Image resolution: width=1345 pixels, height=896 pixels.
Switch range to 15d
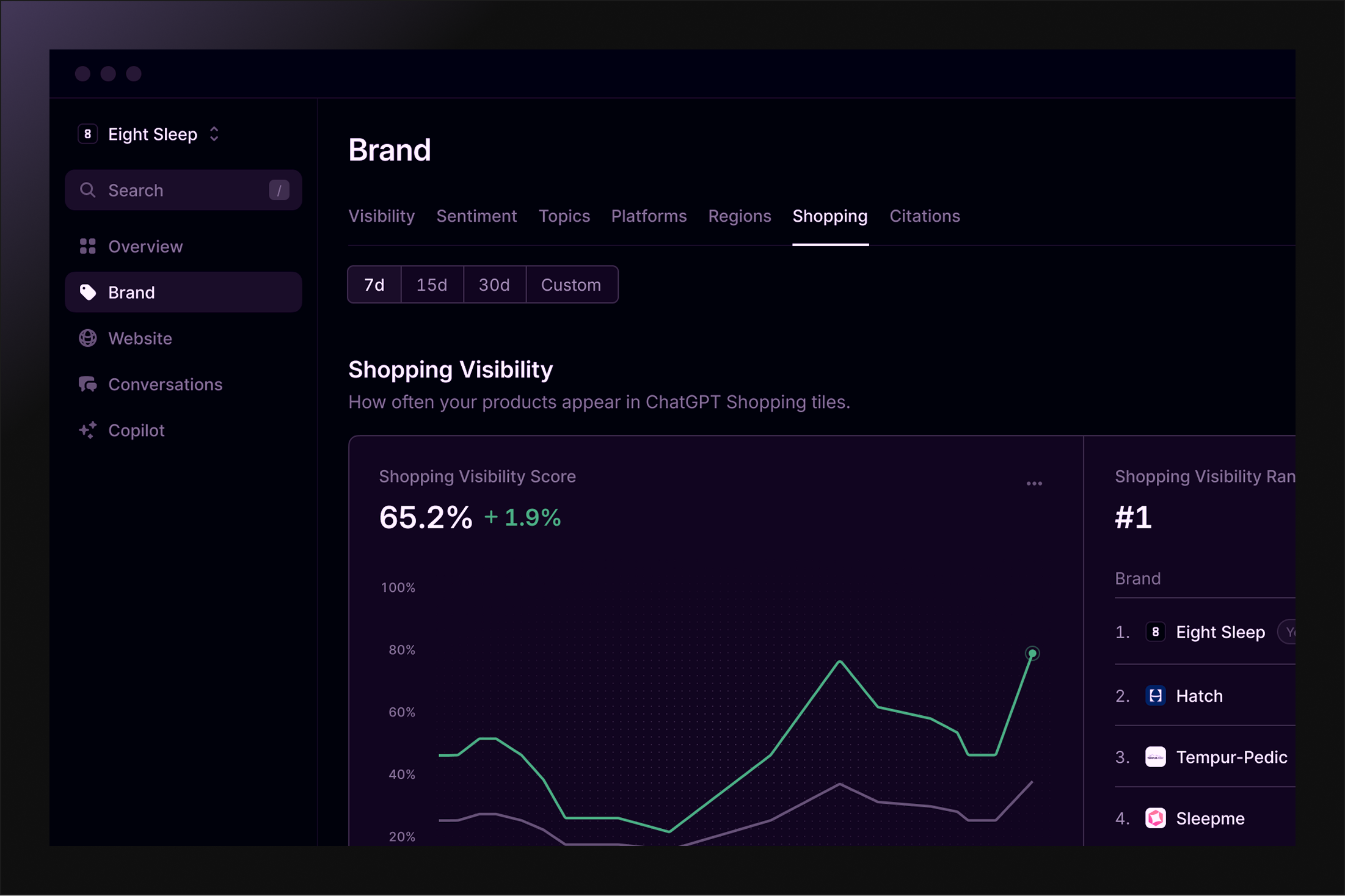coord(432,285)
